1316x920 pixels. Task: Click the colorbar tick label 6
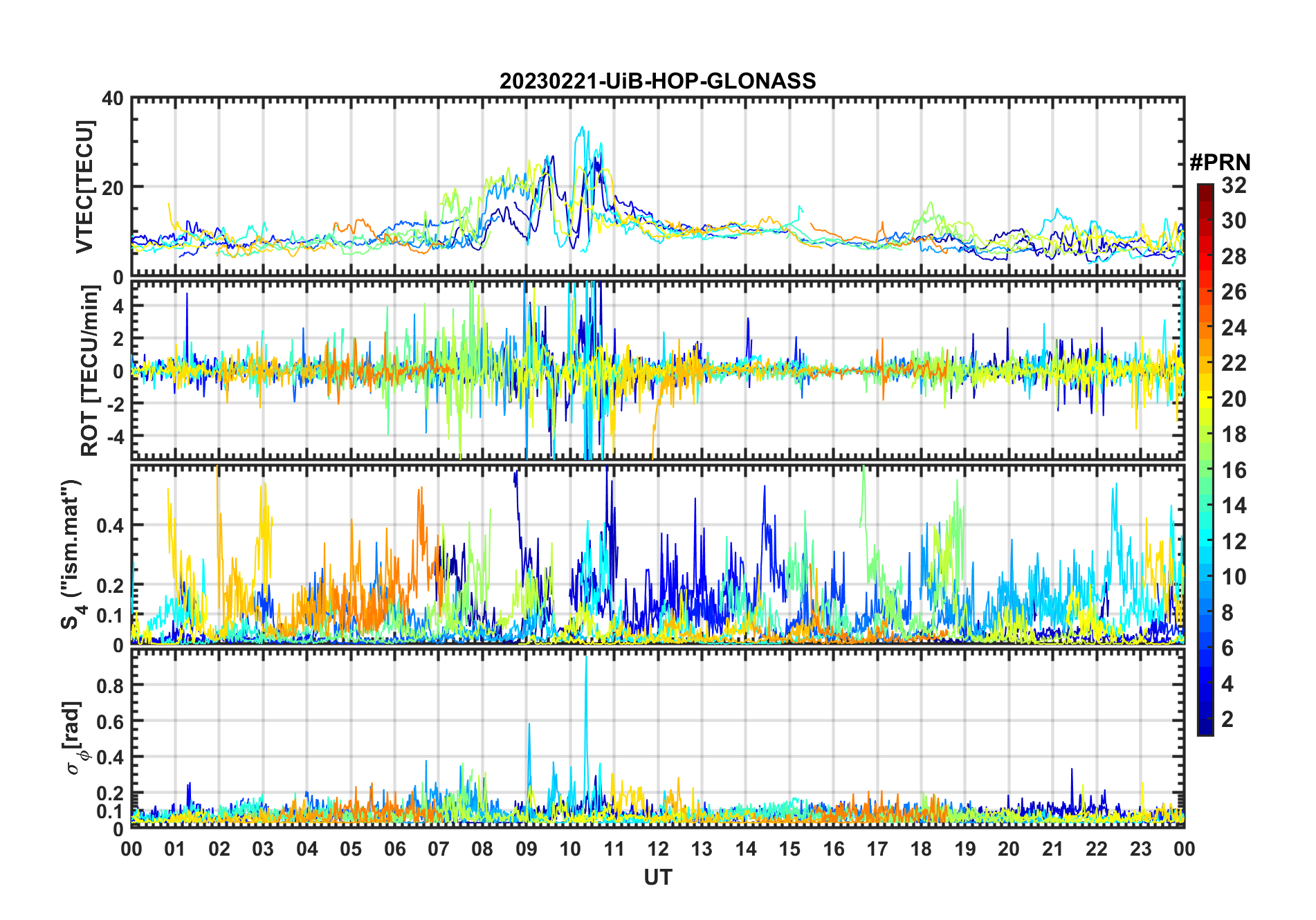[1227, 648]
